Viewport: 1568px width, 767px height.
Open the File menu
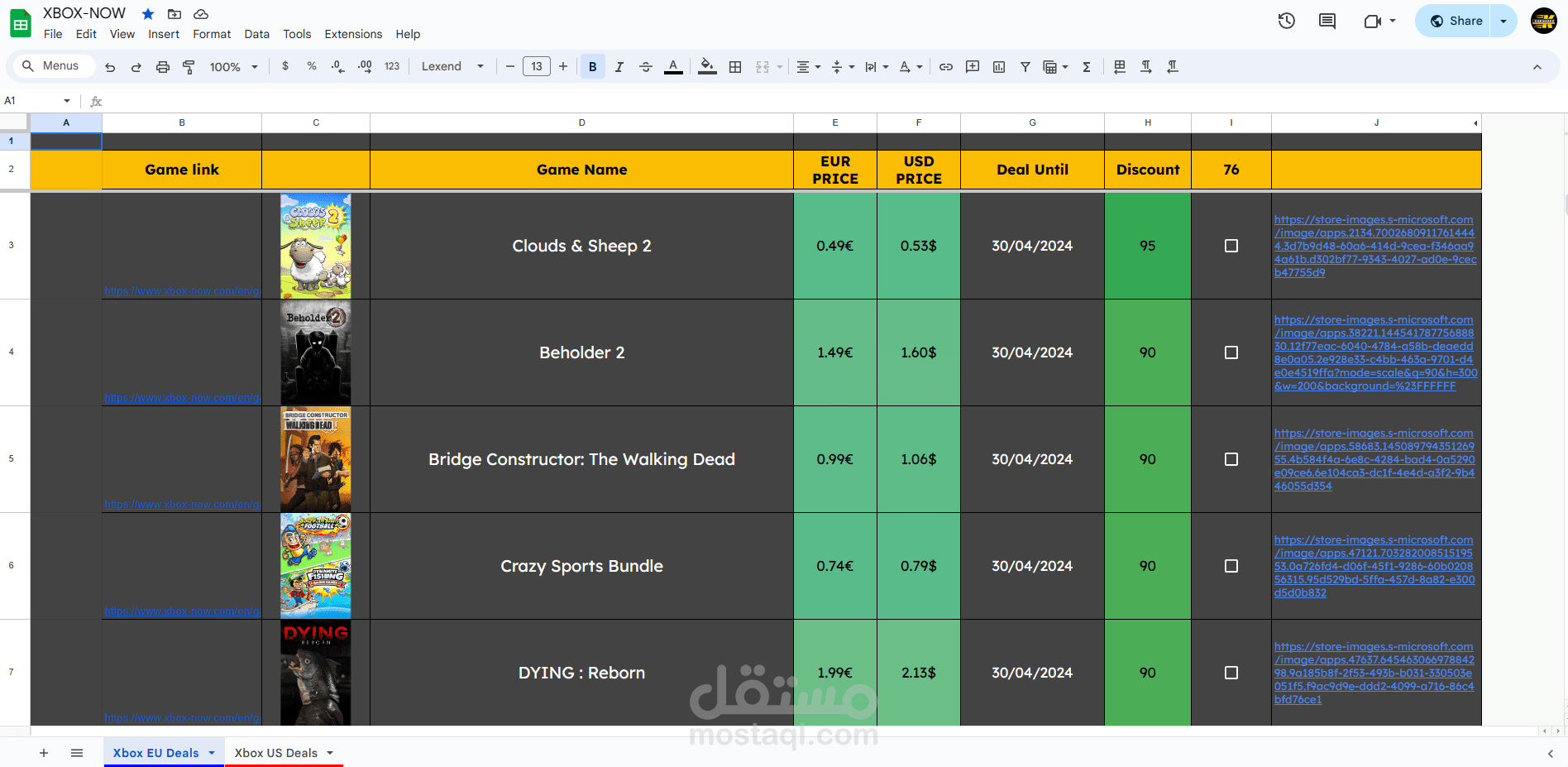53,34
